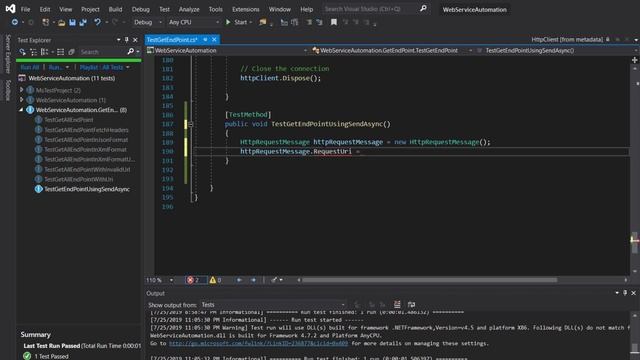Expand the WebServiceAutomation (1) tree node
This screenshot has height=360, width=640.
tap(22, 100)
